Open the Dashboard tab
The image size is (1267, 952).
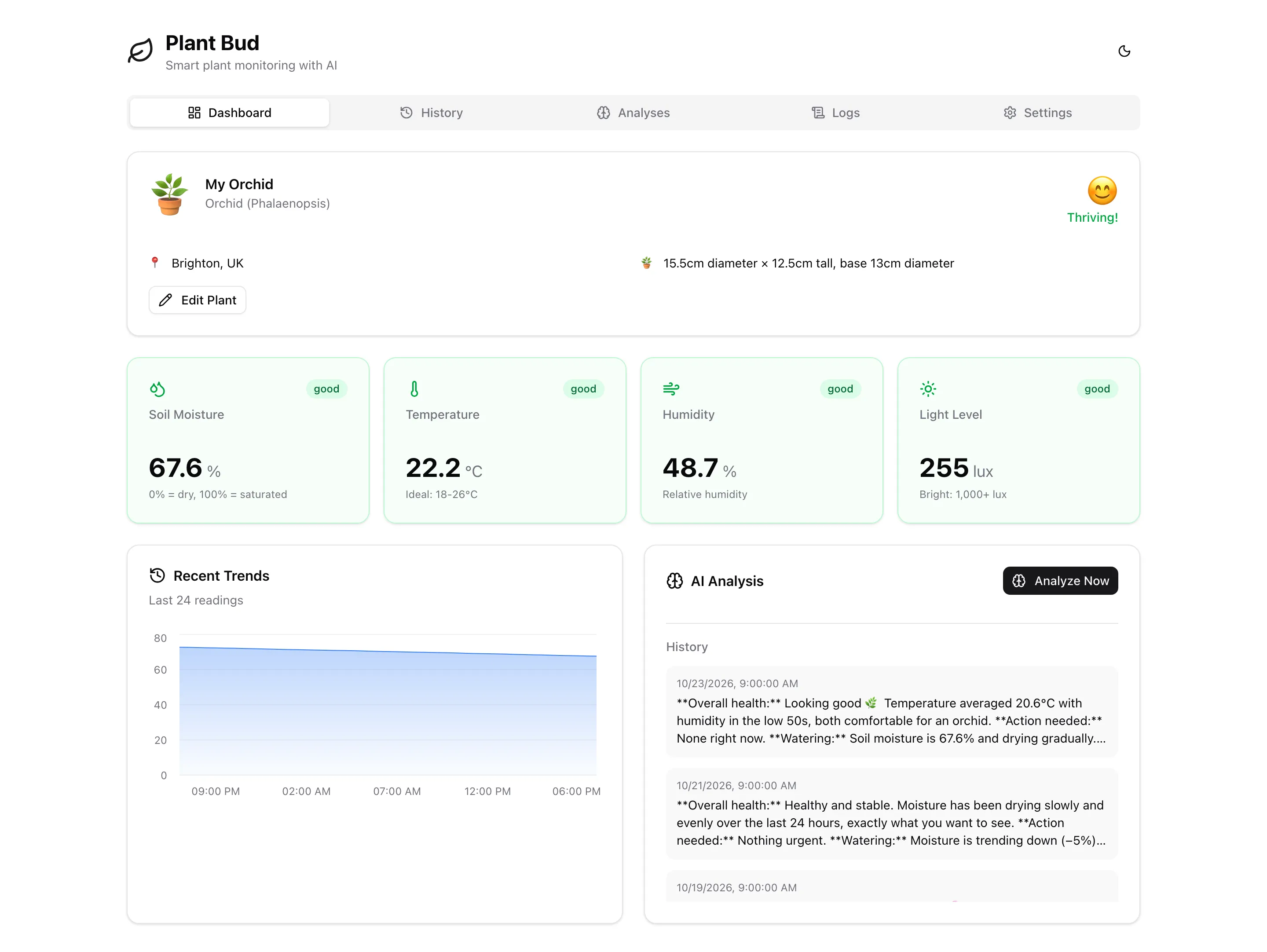click(x=229, y=113)
